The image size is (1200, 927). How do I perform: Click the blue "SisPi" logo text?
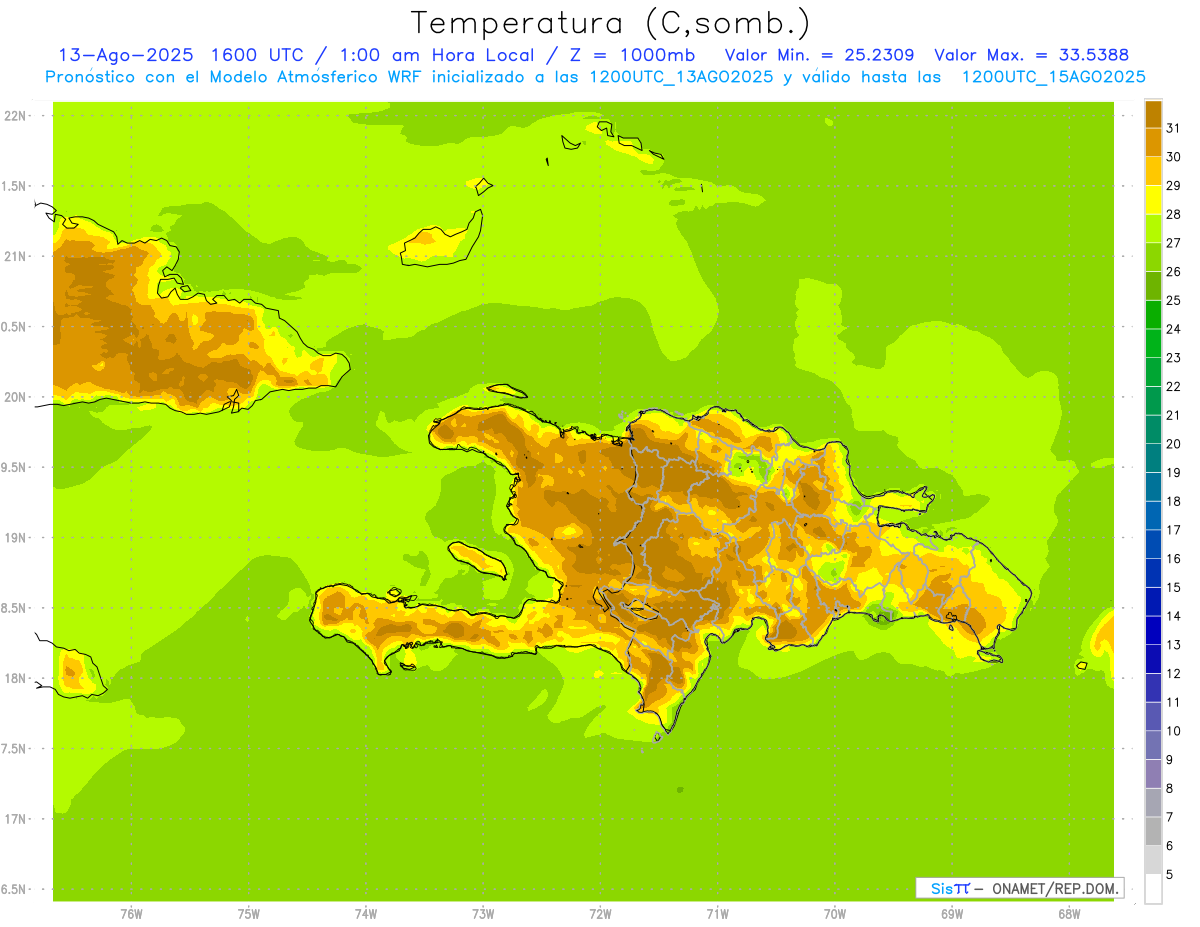pyautogui.click(x=950, y=888)
